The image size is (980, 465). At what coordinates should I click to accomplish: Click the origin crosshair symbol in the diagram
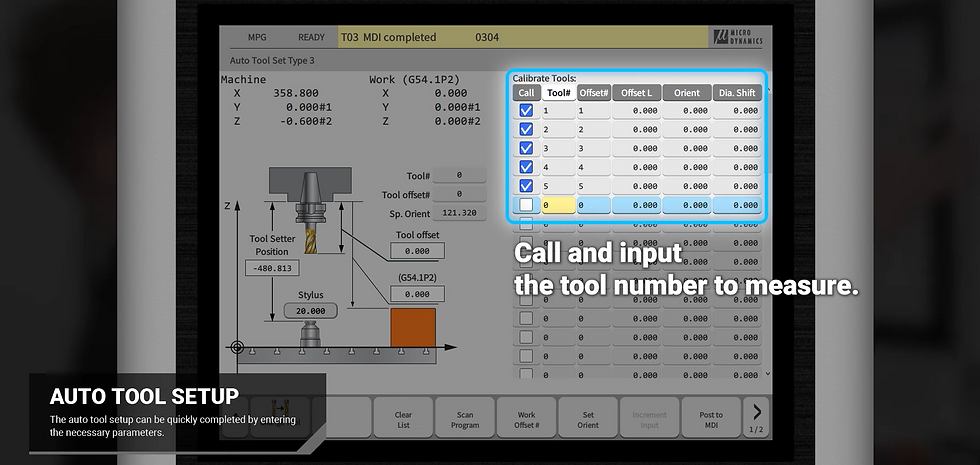(237, 347)
